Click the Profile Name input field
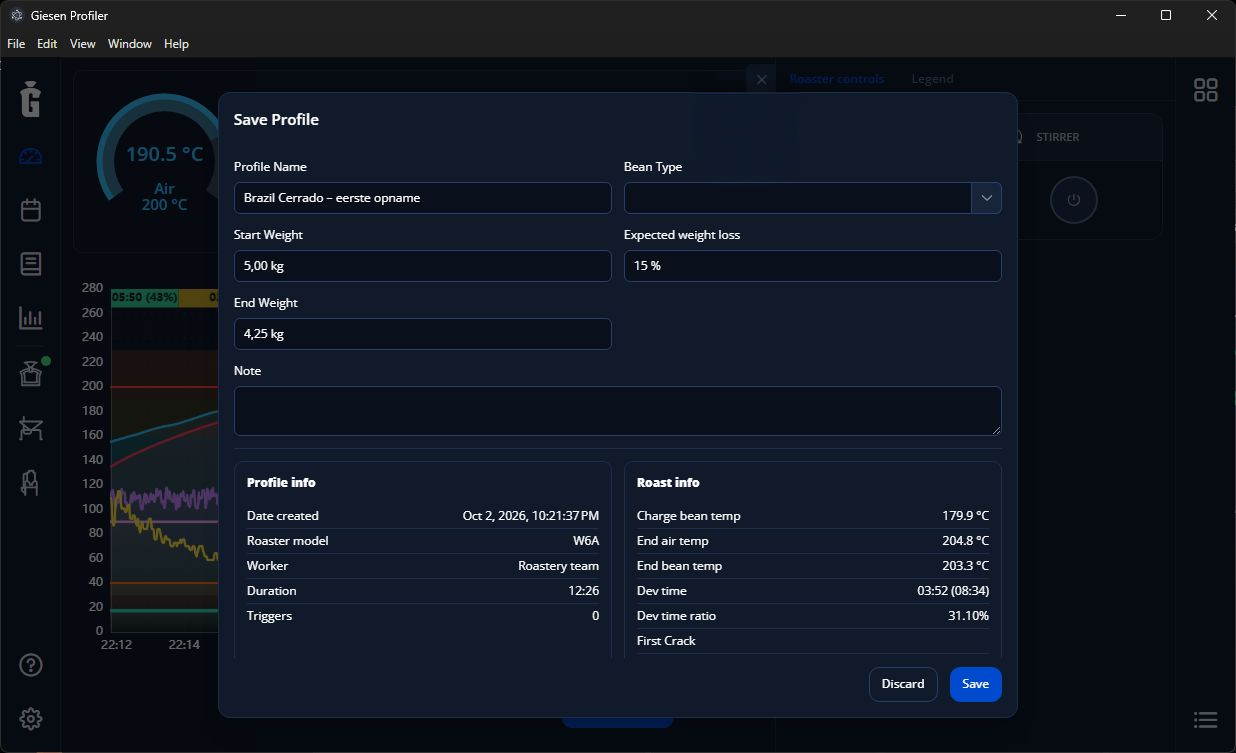Screen dimensions: 1236x753 tap(423, 198)
